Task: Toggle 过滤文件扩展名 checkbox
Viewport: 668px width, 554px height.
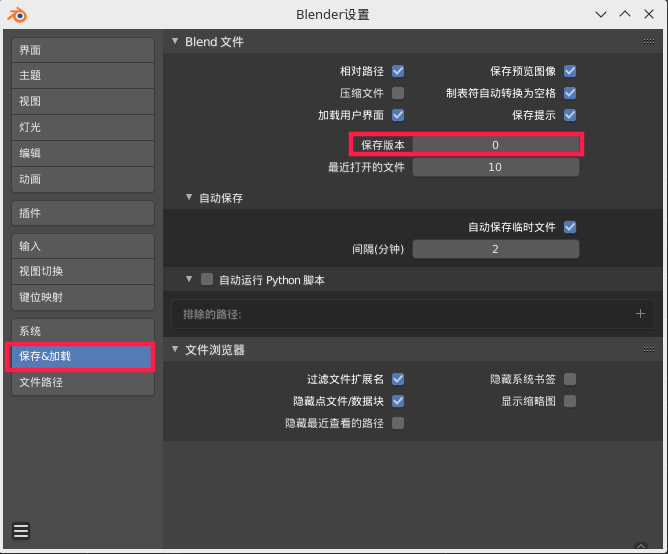Action: pyautogui.click(x=398, y=379)
